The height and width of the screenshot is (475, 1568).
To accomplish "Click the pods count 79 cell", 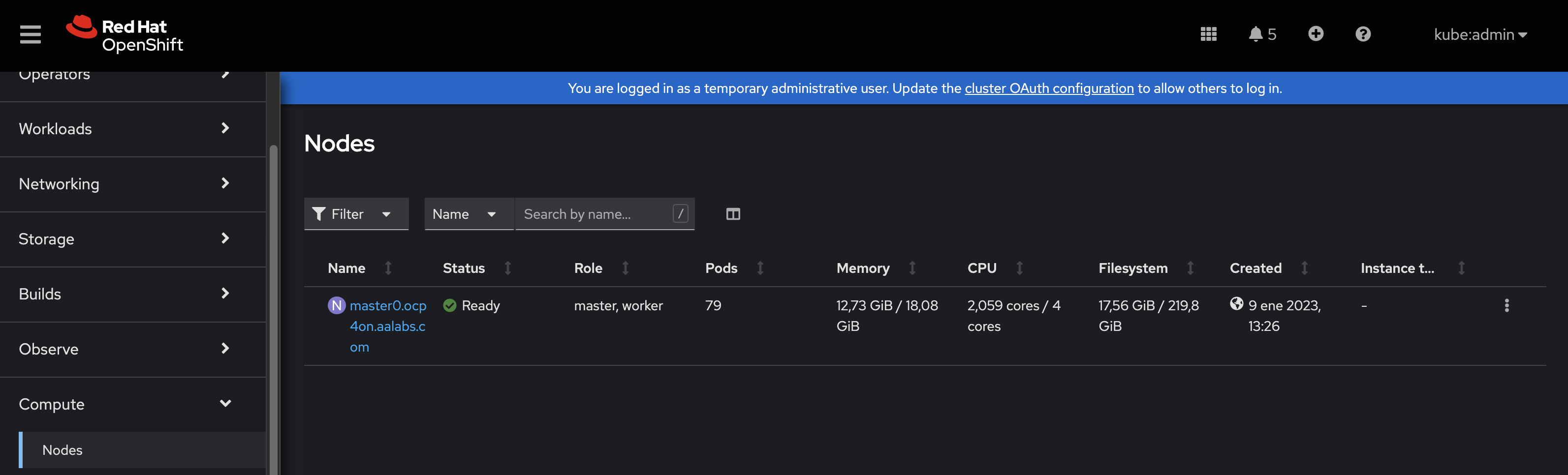I will click(x=713, y=305).
